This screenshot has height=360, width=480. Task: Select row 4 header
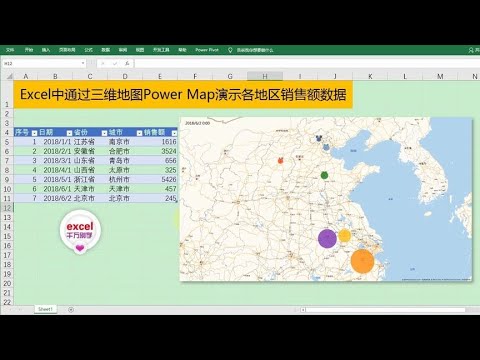click(7, 132)
